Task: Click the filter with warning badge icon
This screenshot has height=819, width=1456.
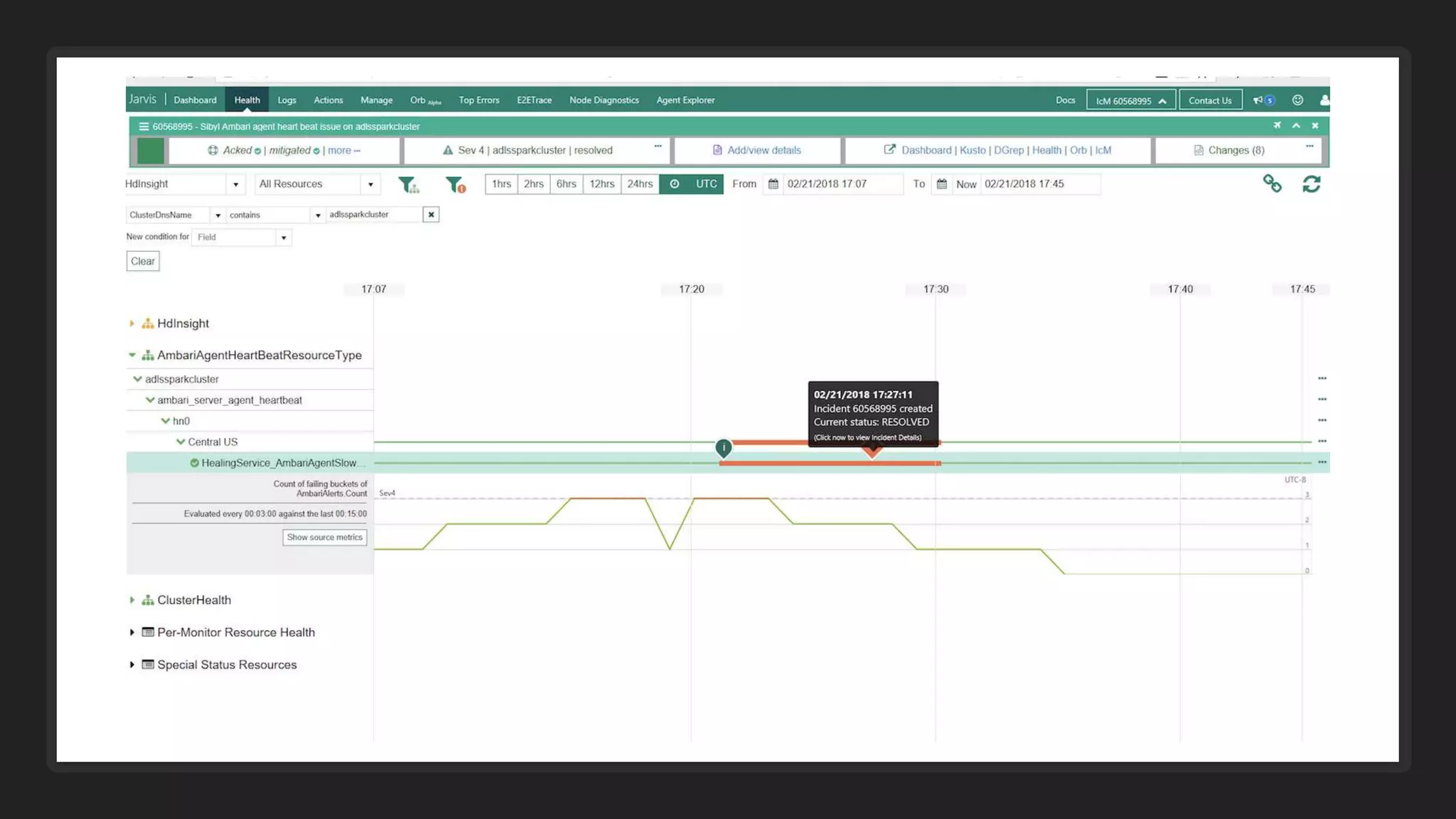Action: point(455,185)
